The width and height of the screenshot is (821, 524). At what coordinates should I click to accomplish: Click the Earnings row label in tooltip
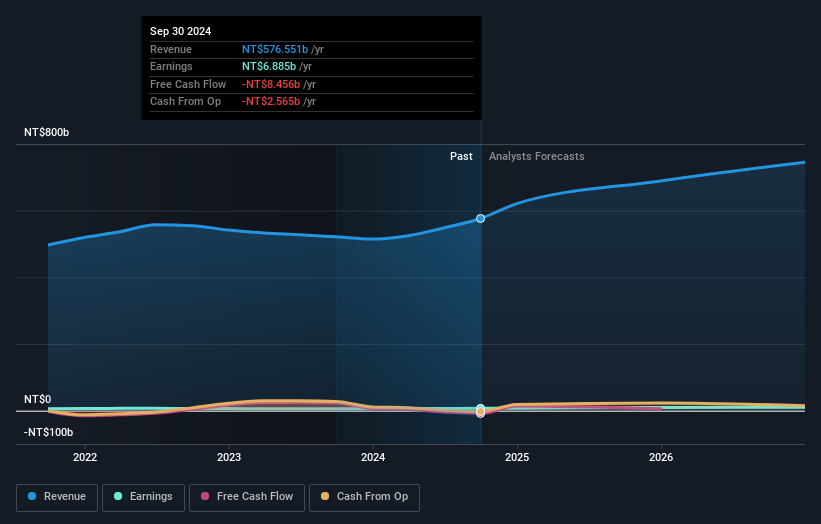pos(171,66)
